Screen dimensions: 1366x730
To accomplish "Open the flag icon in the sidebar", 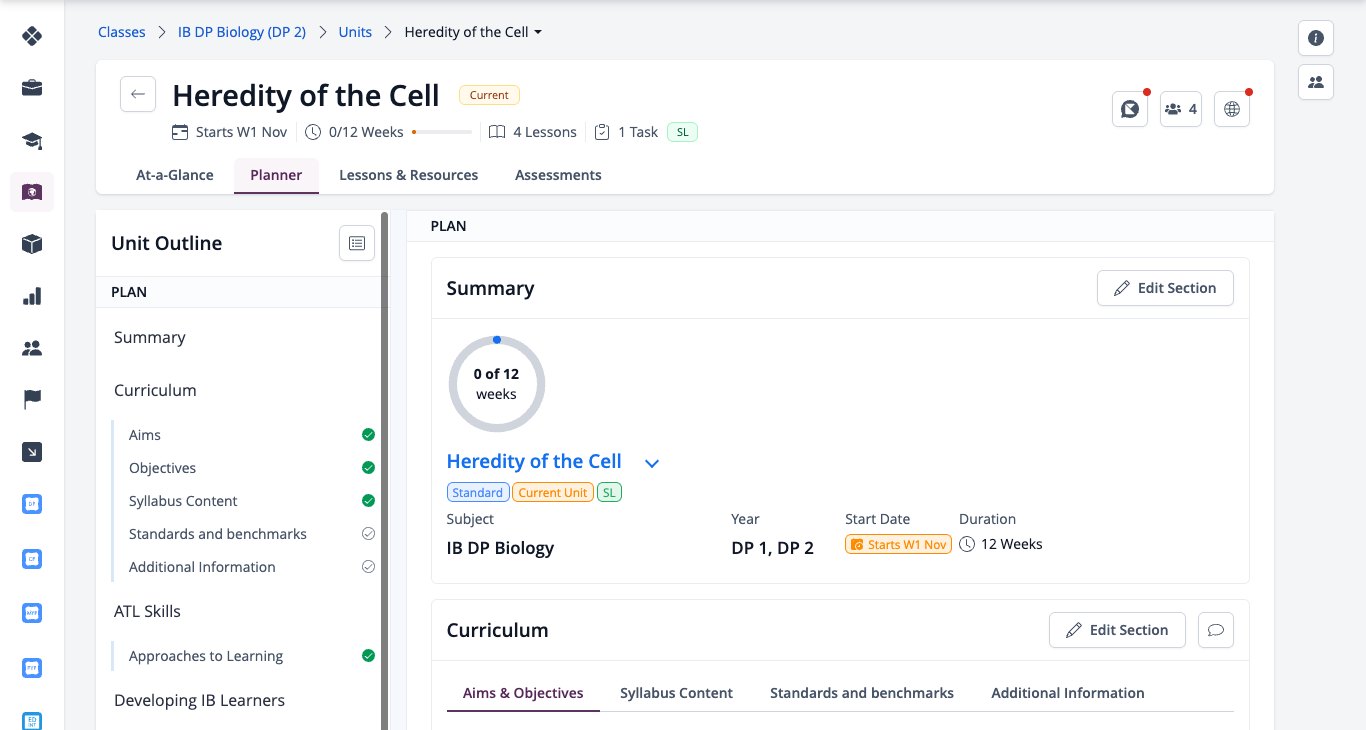I will (x=32, y=400).
